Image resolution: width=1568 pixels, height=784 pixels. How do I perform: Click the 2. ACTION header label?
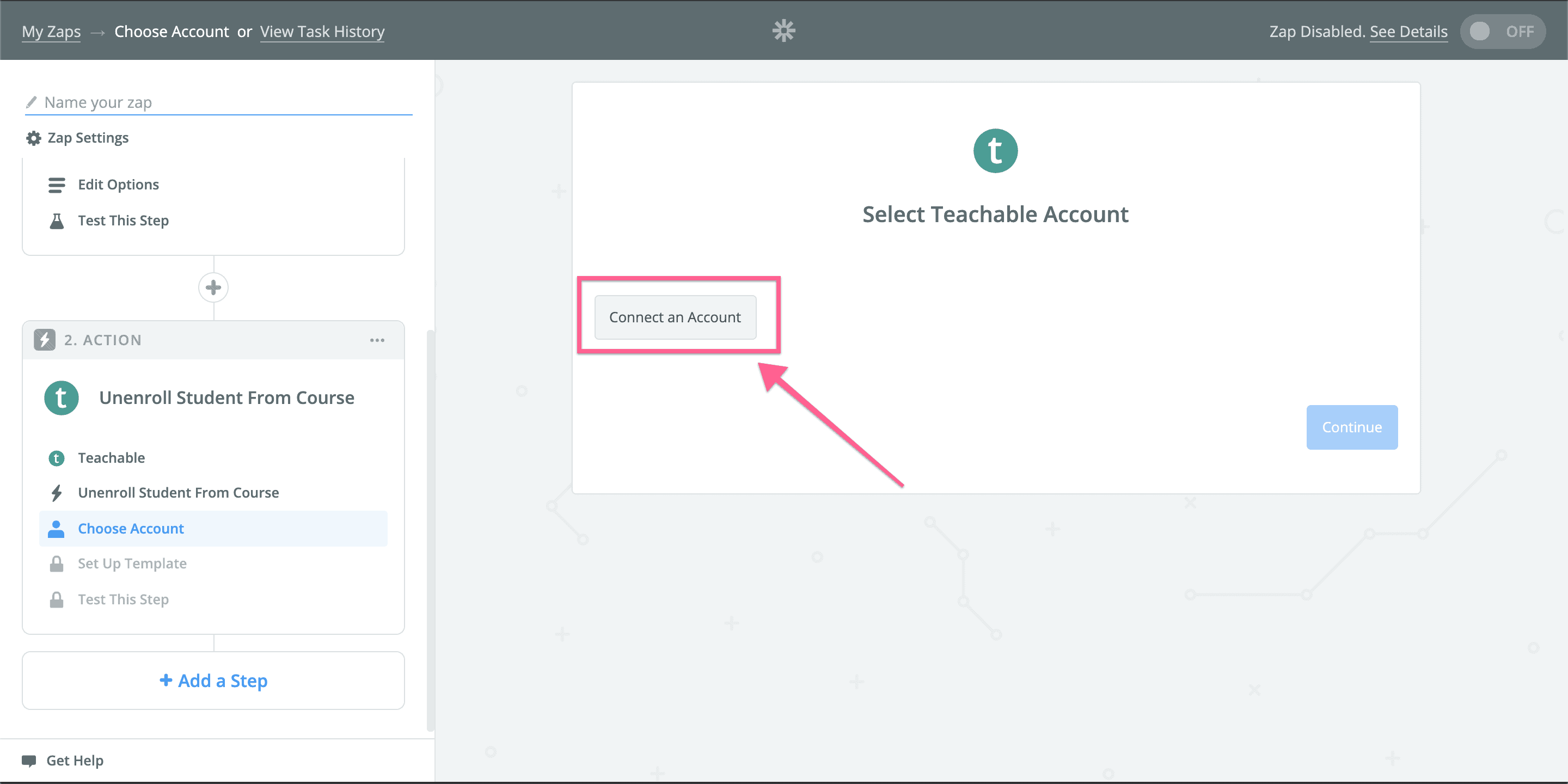(103, 340)
